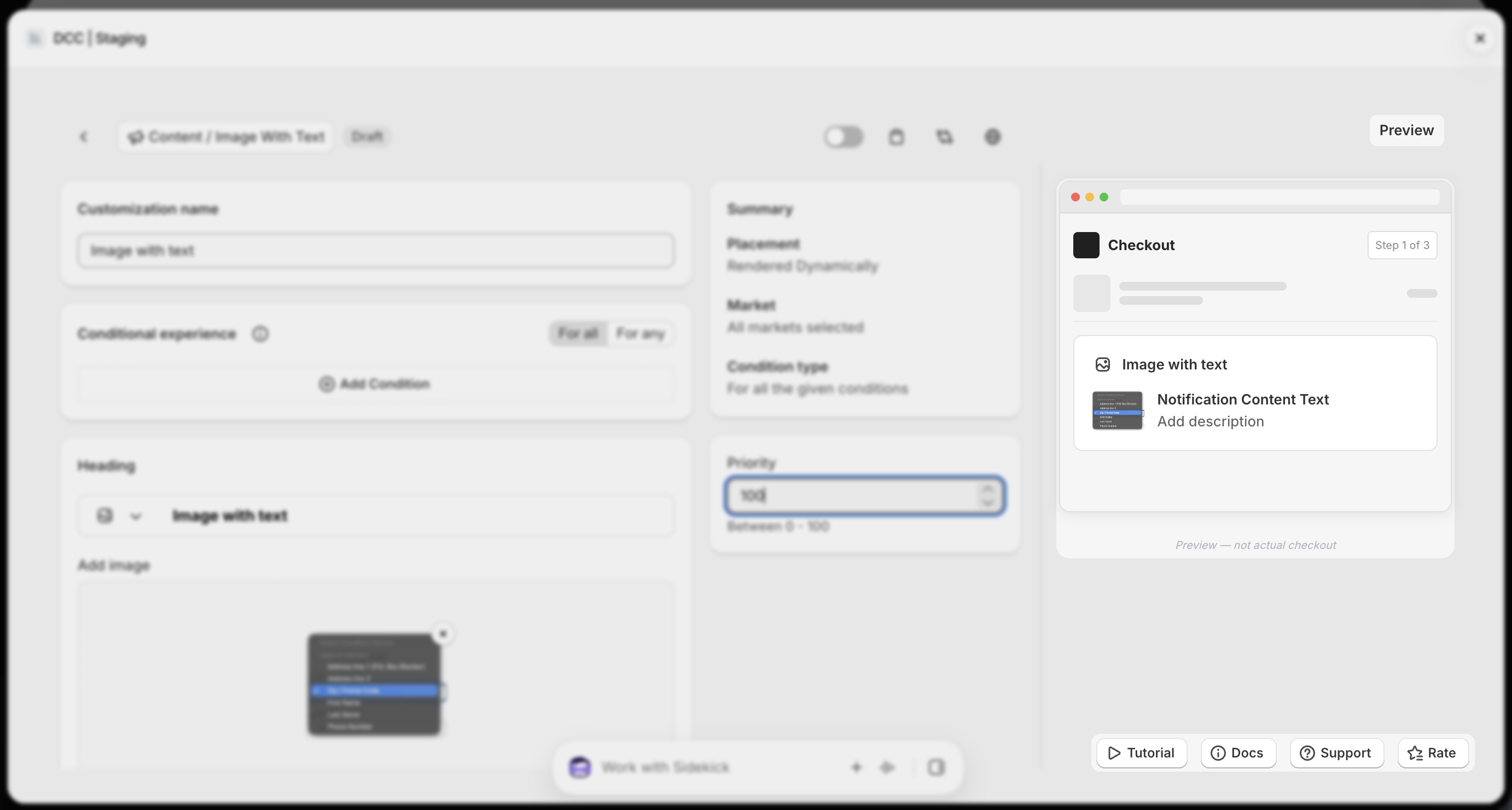Viewport: 1512px width, 810px height.
Task: Click the Draft status badge
Action: tap(367, 137)
